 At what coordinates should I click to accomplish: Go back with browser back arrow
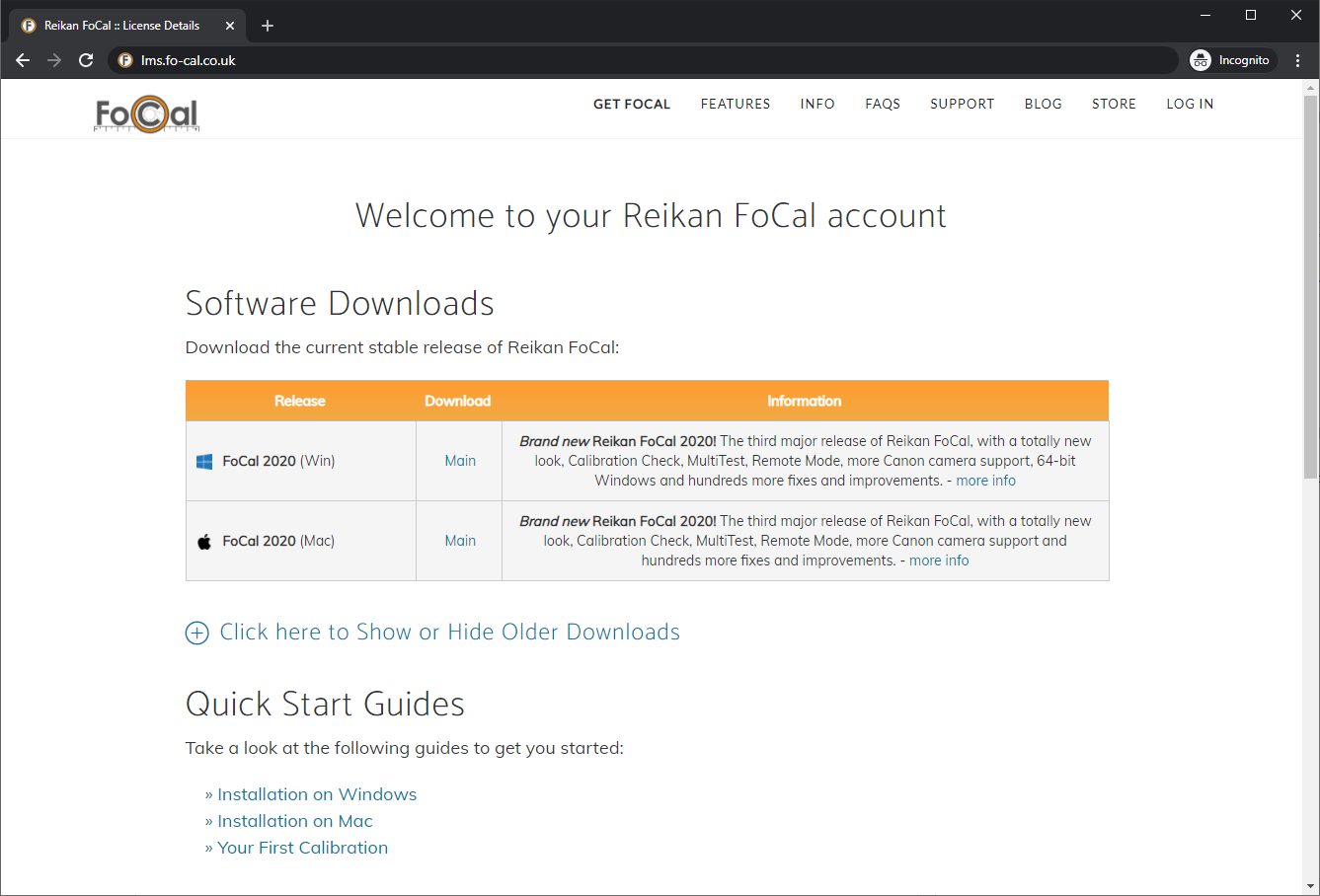coord(23,60)
